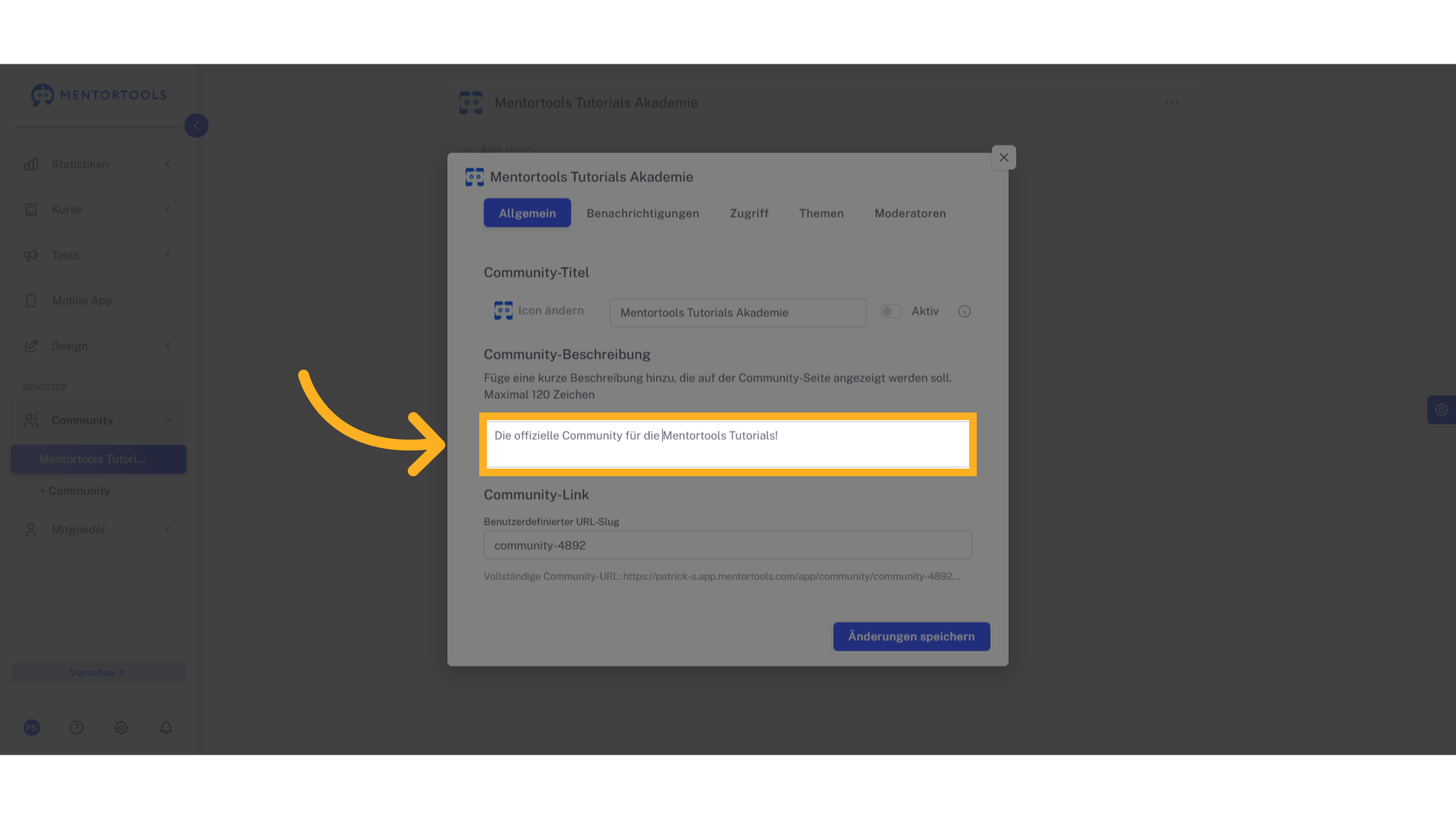Image resolution: width=1456 pixels, height=819 pixels.
Task: Toggle the Aktiv switch
Action: tap(891, 312)
